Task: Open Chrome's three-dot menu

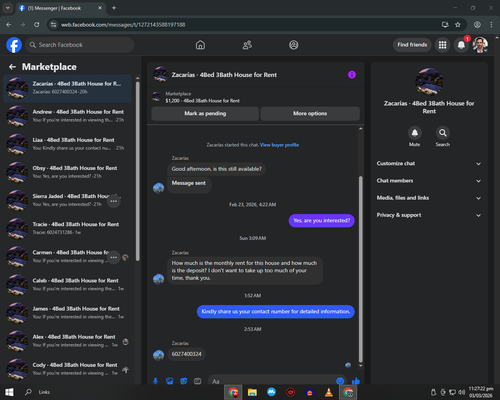Action: 491,25
